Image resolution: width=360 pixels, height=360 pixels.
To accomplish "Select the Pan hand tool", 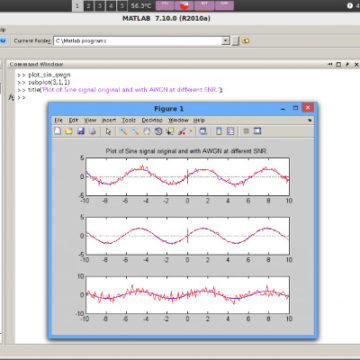I will [x=147, y=131].
